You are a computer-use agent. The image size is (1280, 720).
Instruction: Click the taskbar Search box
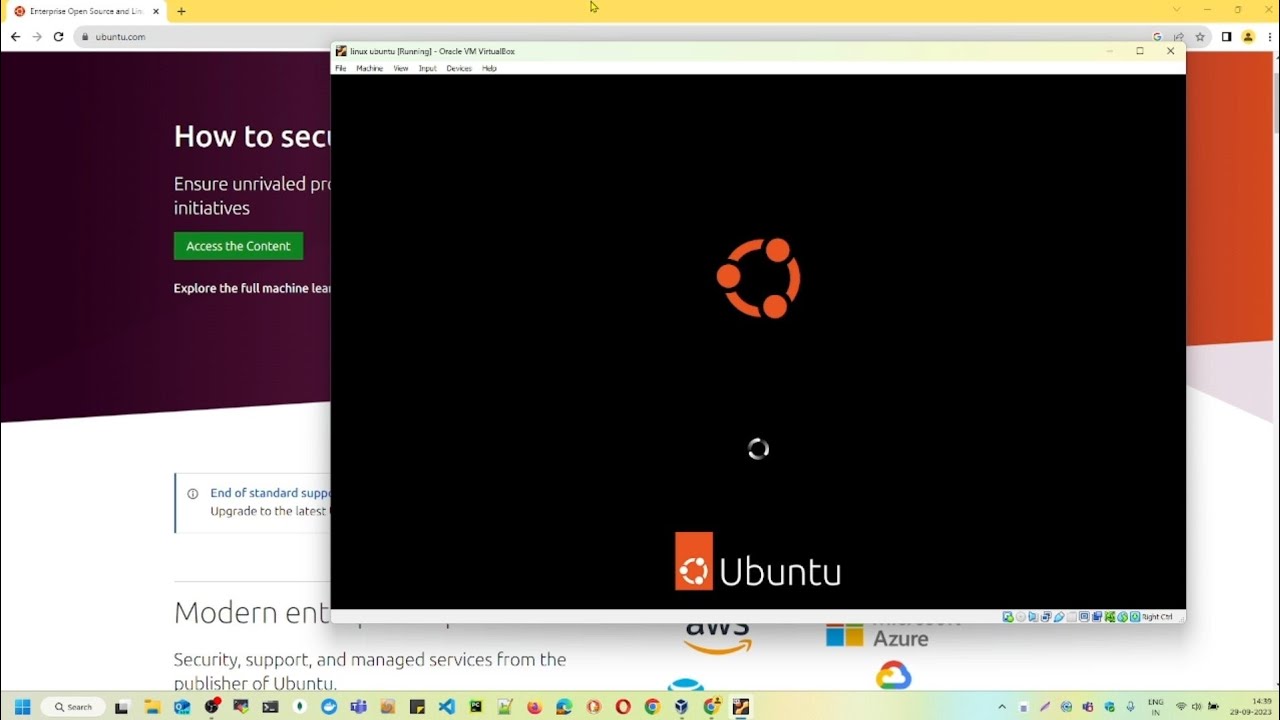click(x=74, y=707)
